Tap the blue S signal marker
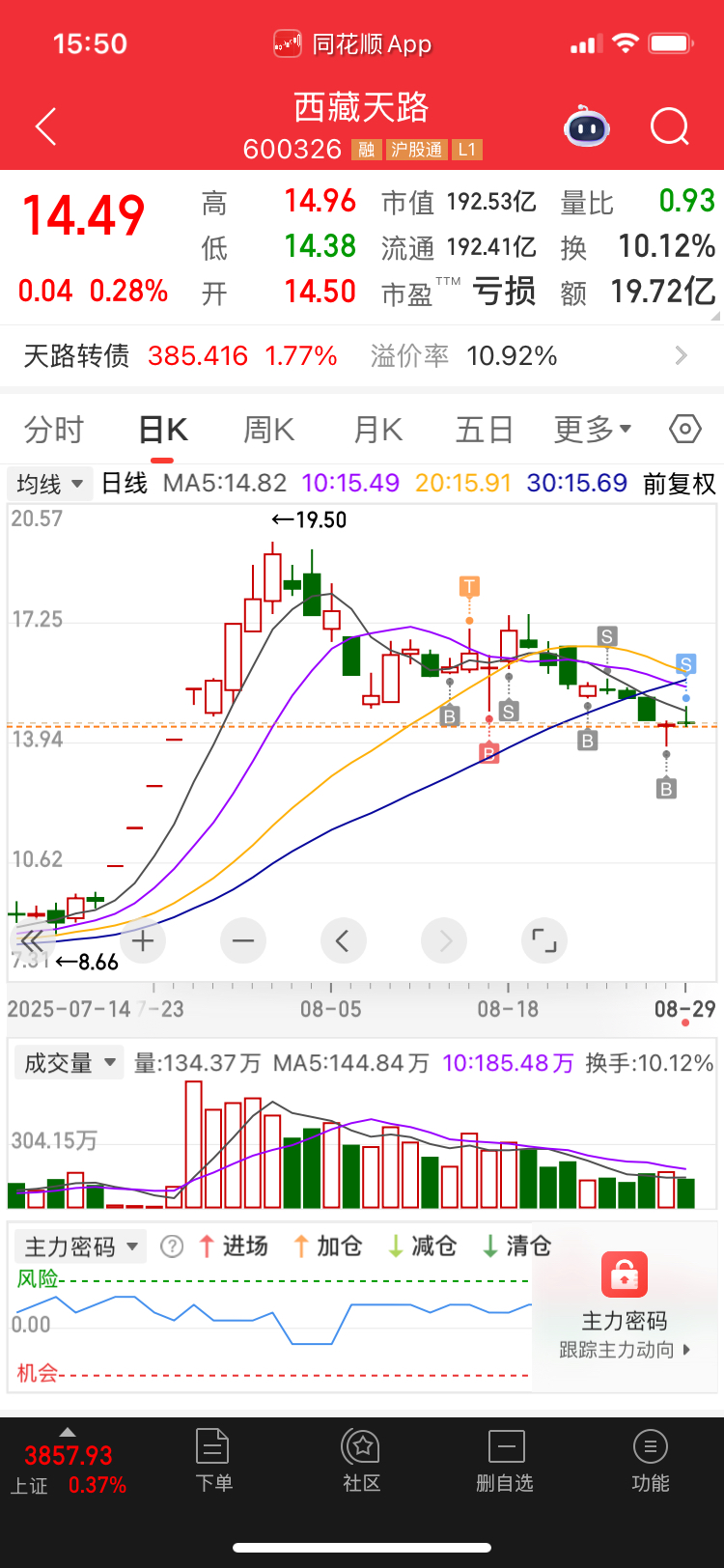Image resolution: width=724 pixels, height=1568 pixels. click(x=685, y=663)
